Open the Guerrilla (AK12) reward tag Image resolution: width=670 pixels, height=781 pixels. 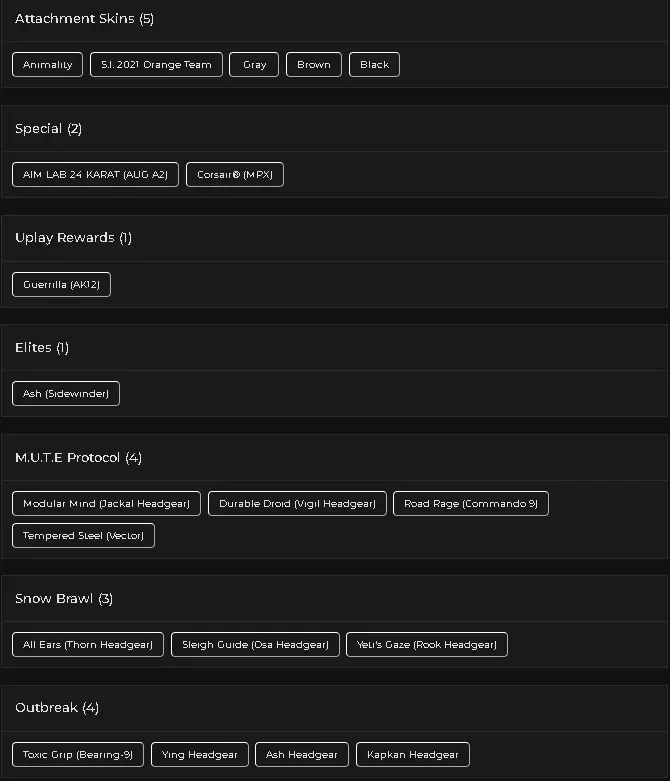click(62, 285)
